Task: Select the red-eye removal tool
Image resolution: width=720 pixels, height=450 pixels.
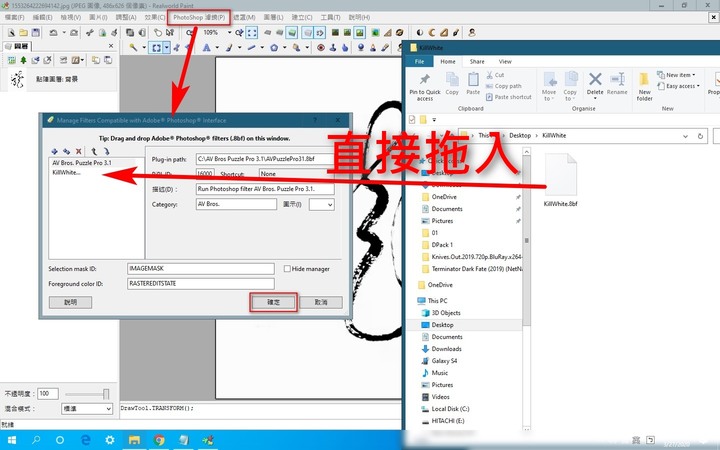Action: click(x=321, y=47)
